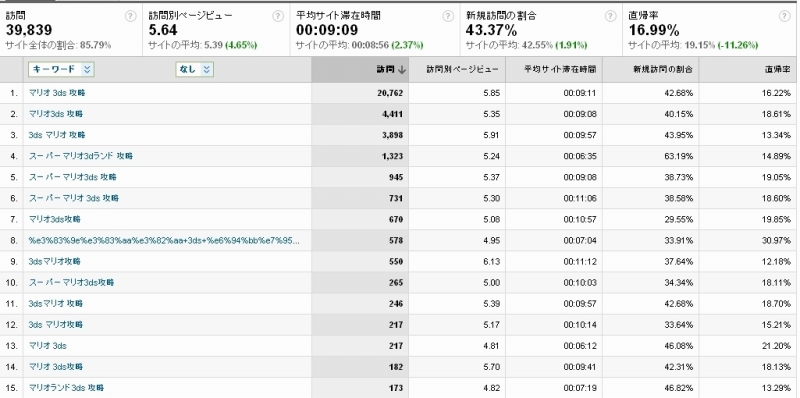This screenshot has width=800, height=398.
Task: Select bounce rate value 12.18%
Action: click(x=776, y=261)
